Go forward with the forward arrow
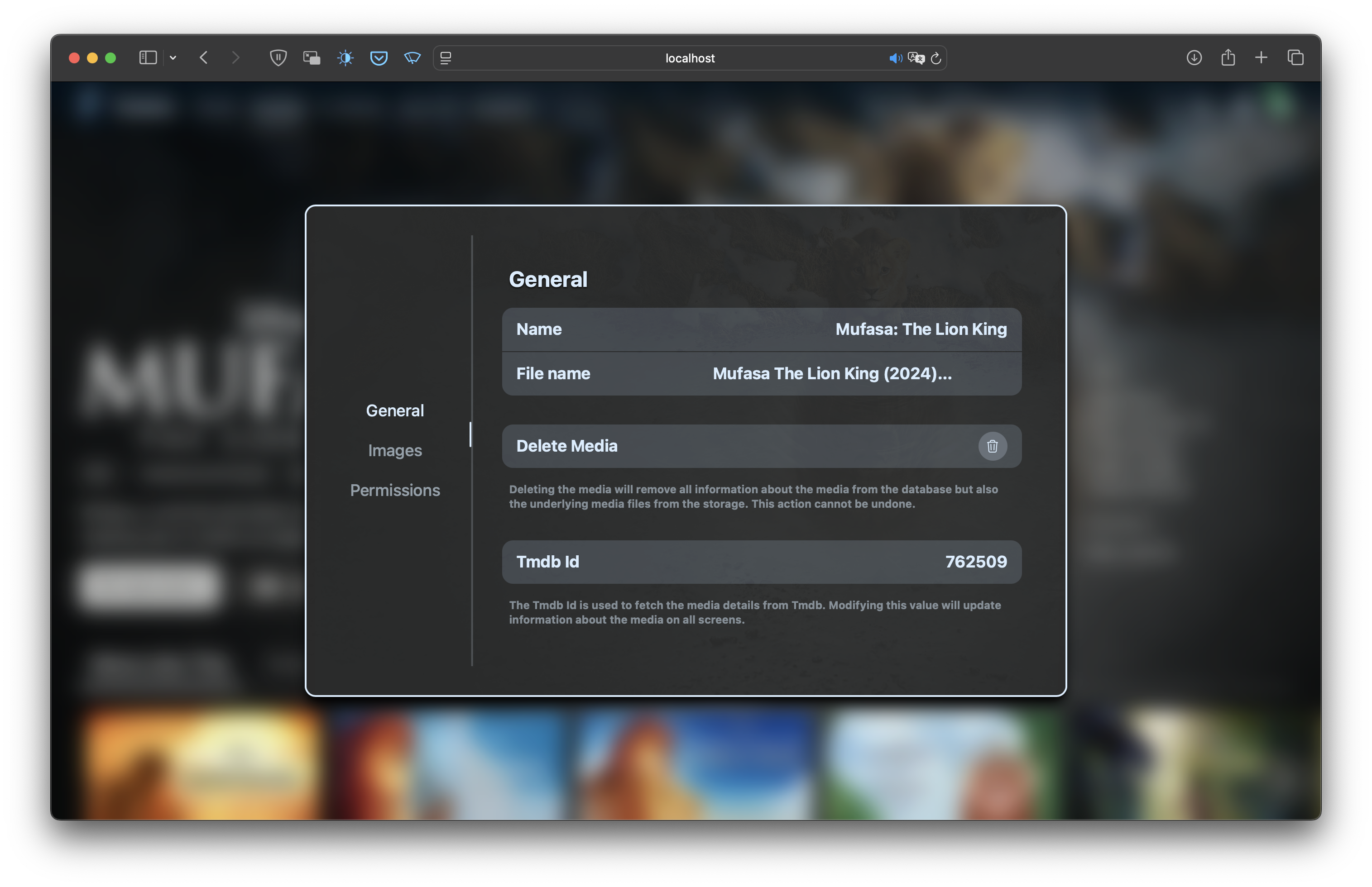This screenshot has width=1372, height=887. point(235,57)
